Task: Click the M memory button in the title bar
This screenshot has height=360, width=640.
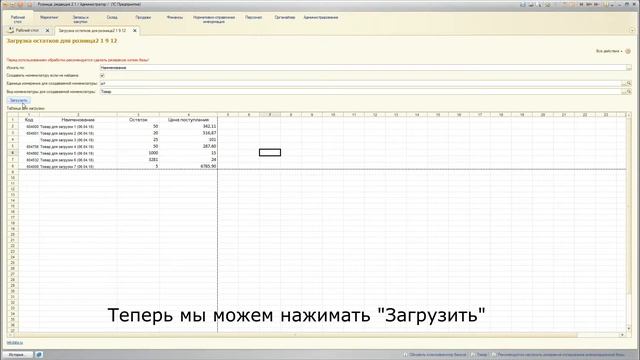Action: [x=582, y=4]
